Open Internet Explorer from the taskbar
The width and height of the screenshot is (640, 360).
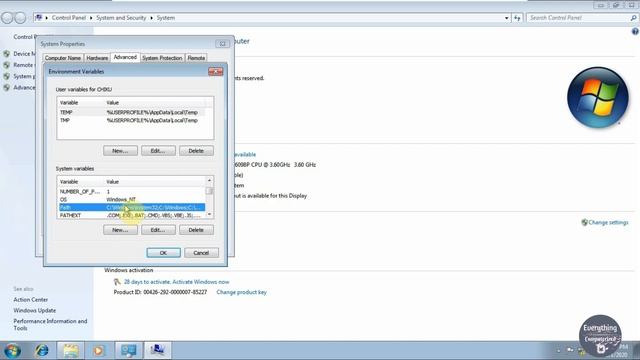coord(42,350)
